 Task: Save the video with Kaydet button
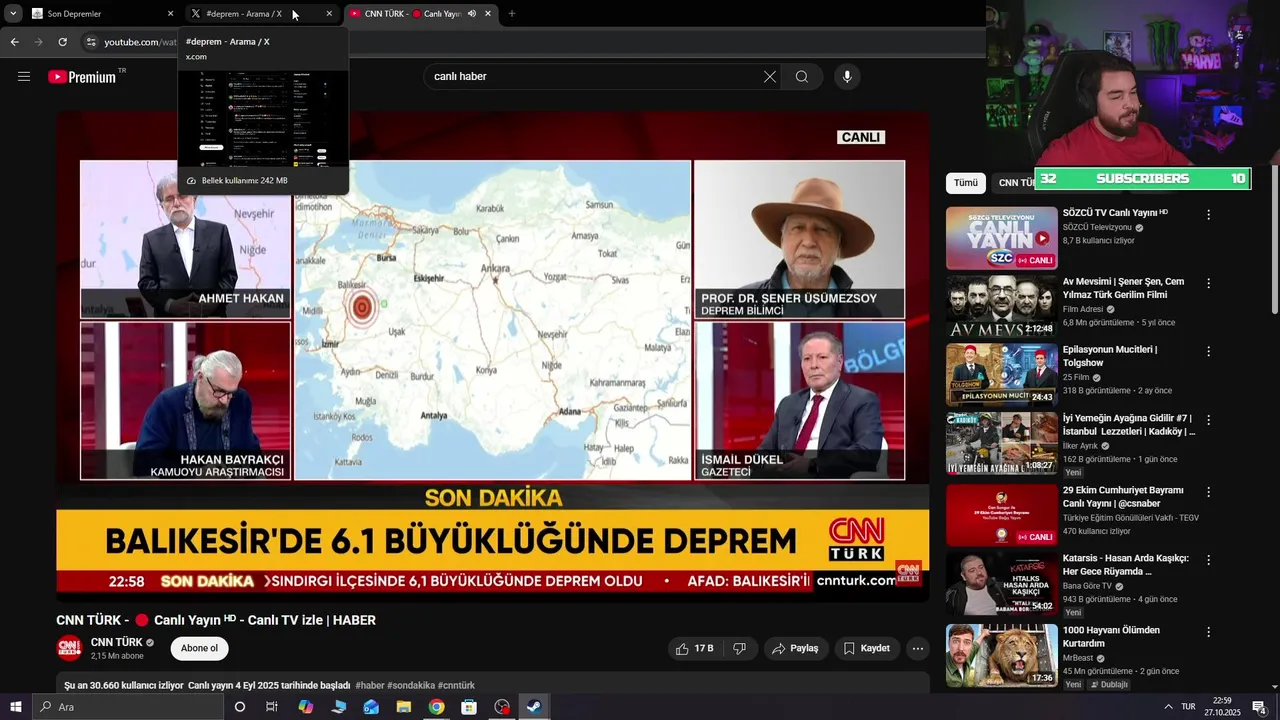pyautogui.click(x=866, y=648)
